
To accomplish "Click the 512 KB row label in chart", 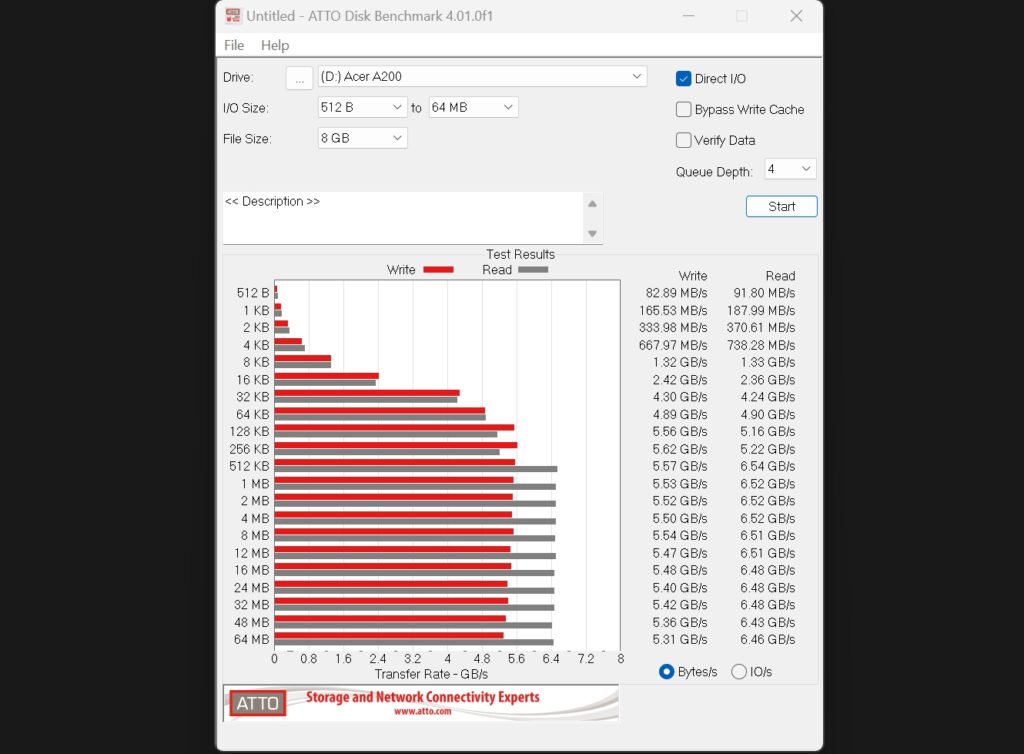I will [249, 466].
